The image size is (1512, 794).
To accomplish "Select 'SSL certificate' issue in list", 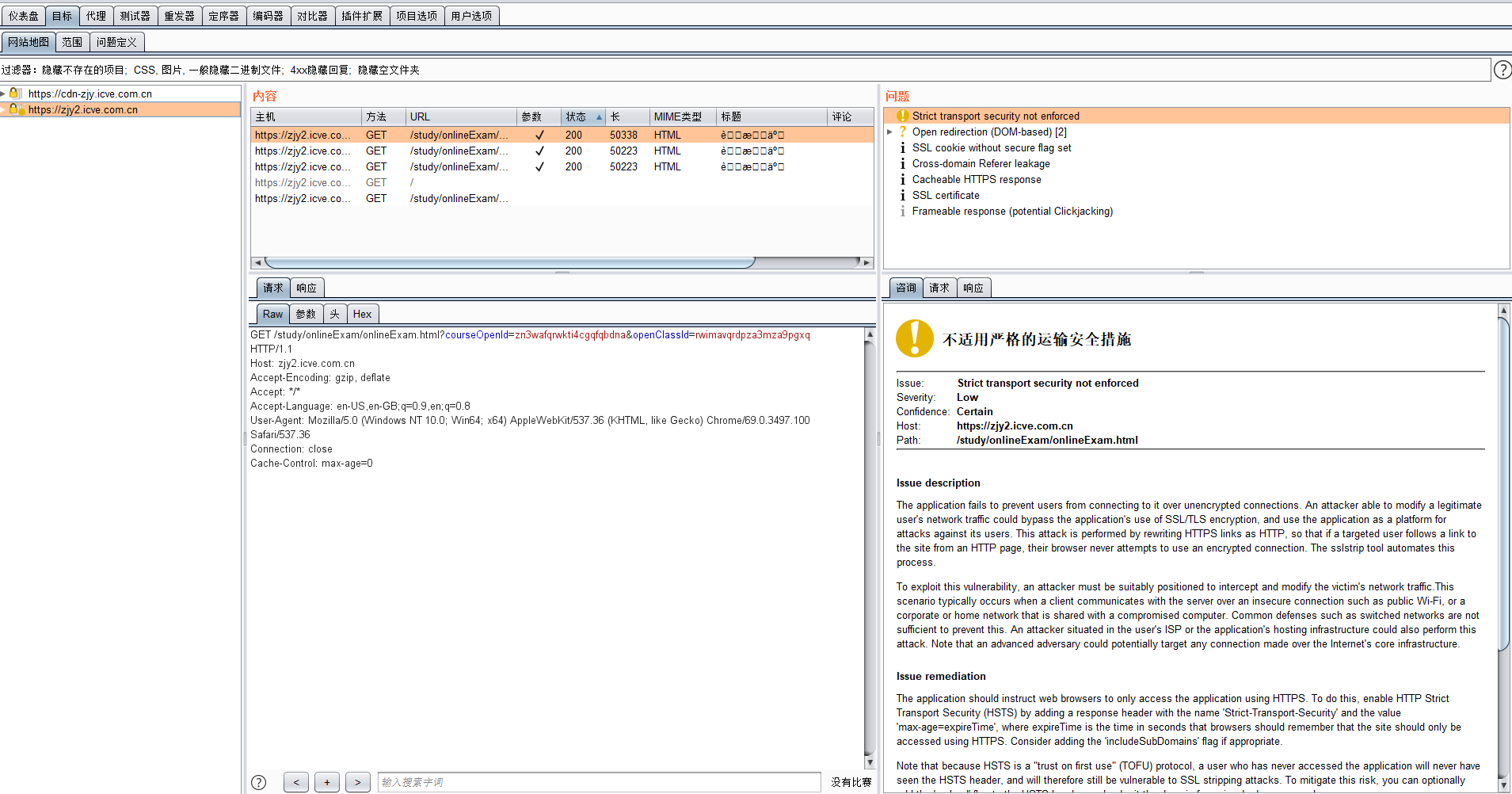I will [x=946, y=195].
